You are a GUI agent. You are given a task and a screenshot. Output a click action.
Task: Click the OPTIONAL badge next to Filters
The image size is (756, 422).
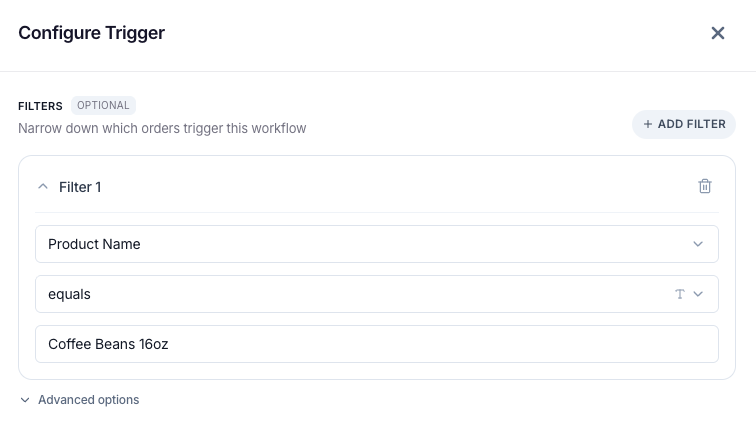pos(103,106)
